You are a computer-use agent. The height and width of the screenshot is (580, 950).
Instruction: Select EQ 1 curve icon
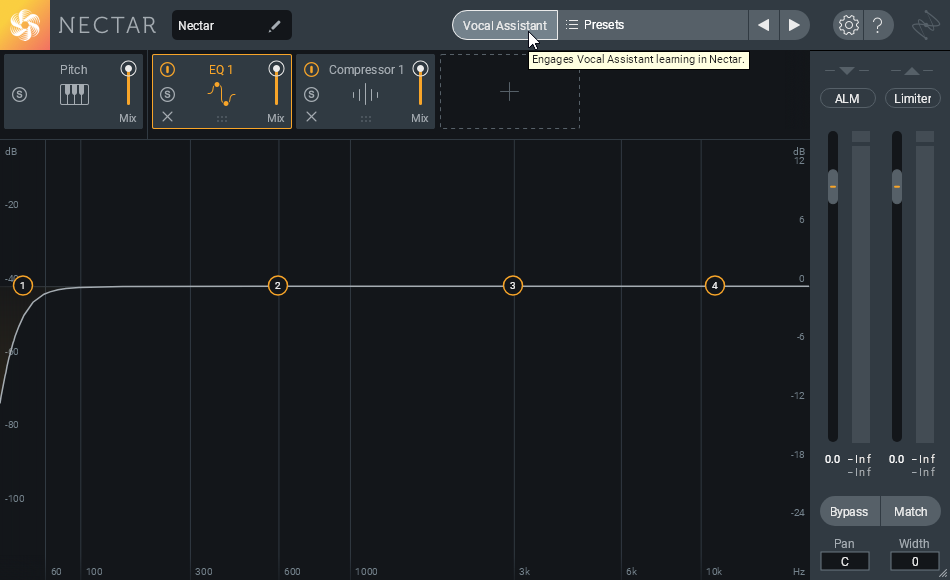tap(221, 94)
